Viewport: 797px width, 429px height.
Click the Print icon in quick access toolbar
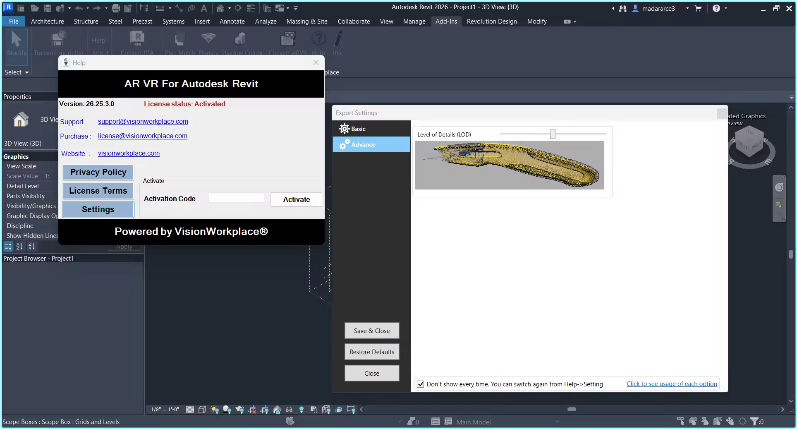coord(116,8)
